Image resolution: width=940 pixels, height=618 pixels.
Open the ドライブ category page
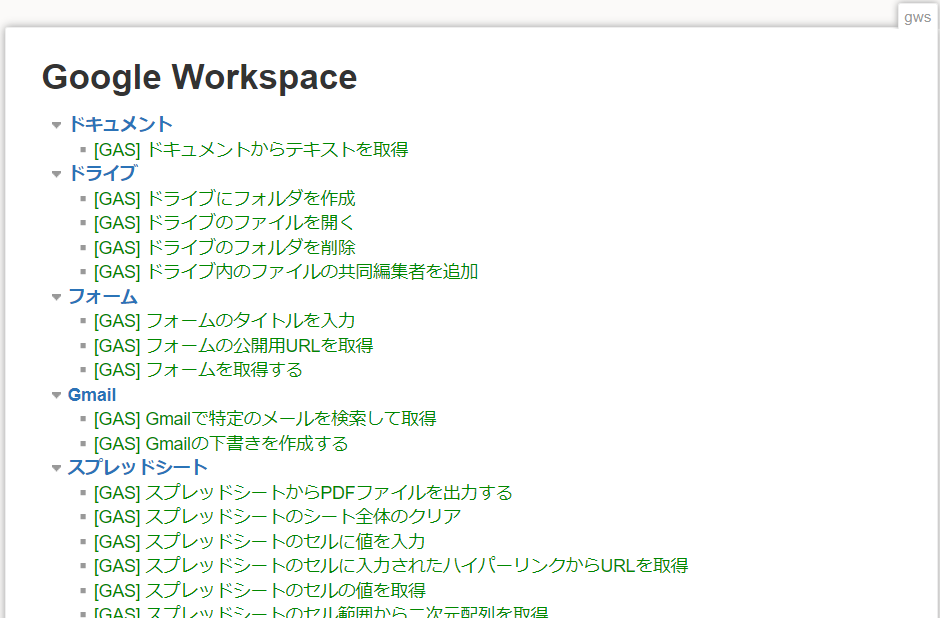click(102, 173)
